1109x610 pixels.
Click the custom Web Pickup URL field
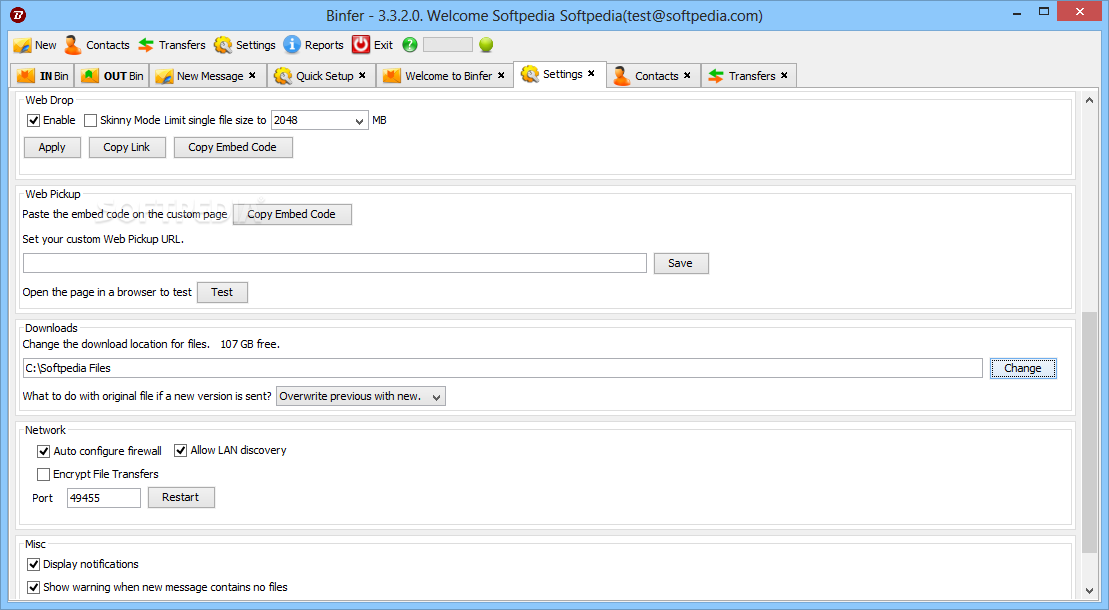point(335,263)
